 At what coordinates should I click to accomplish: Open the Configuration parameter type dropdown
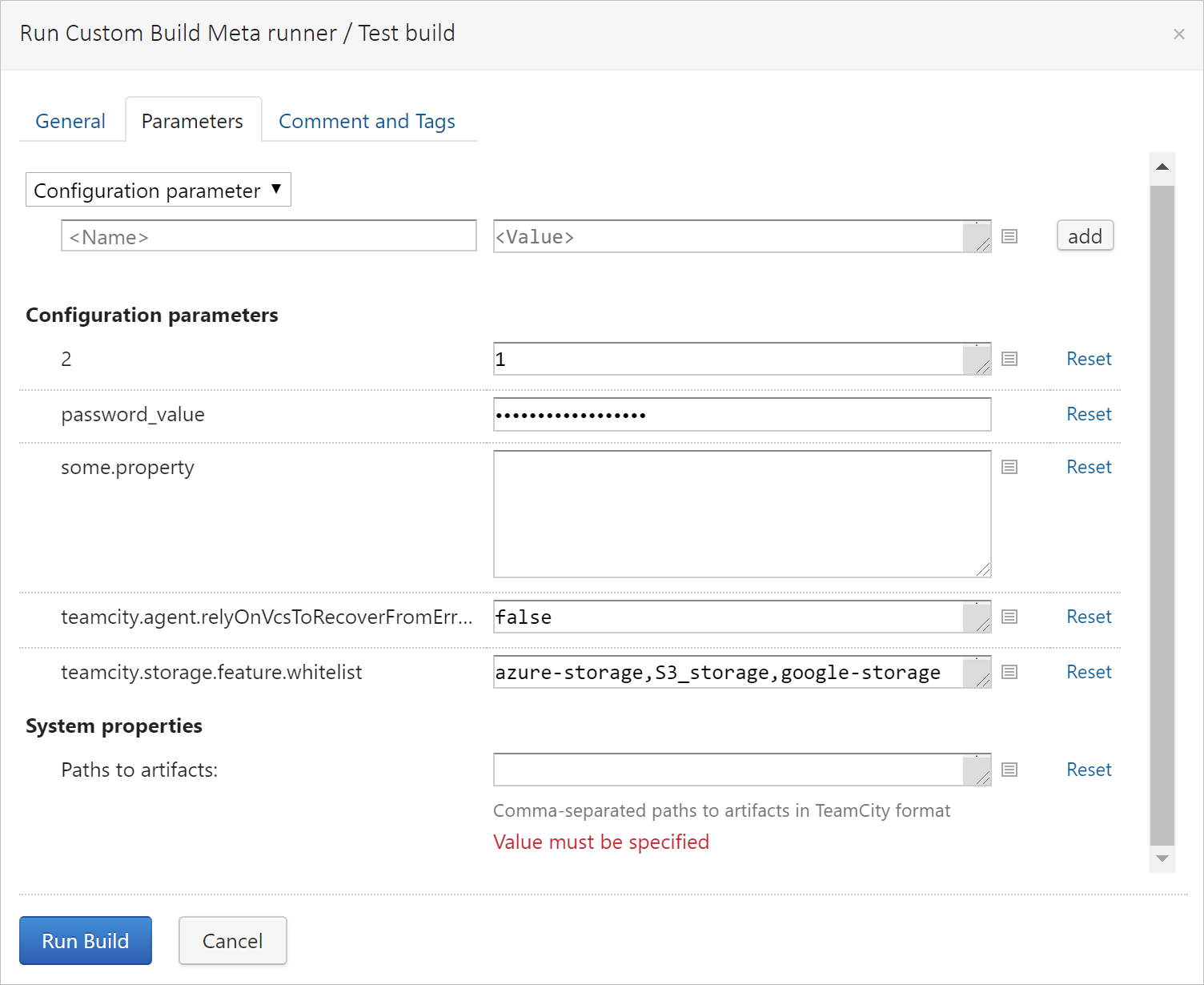[158, 190]
